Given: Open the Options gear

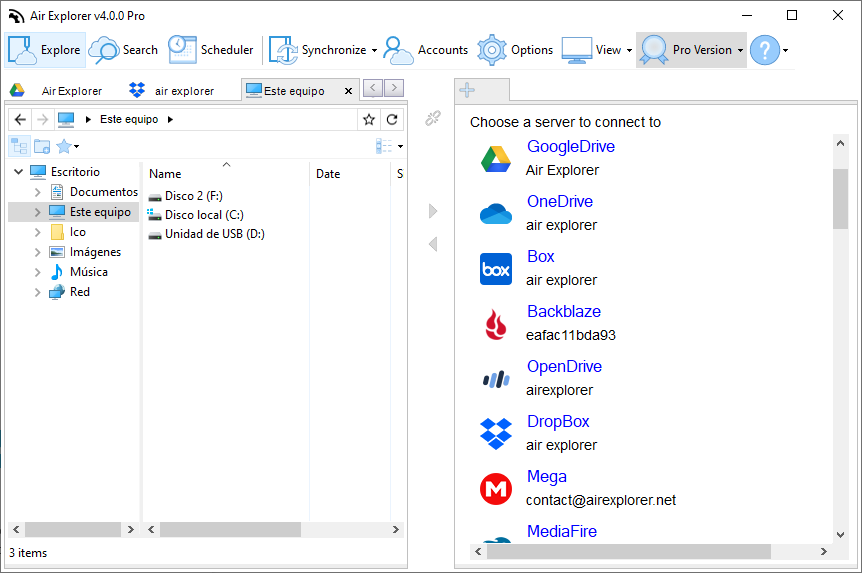Looking at the screenshot, I should 515,50.
